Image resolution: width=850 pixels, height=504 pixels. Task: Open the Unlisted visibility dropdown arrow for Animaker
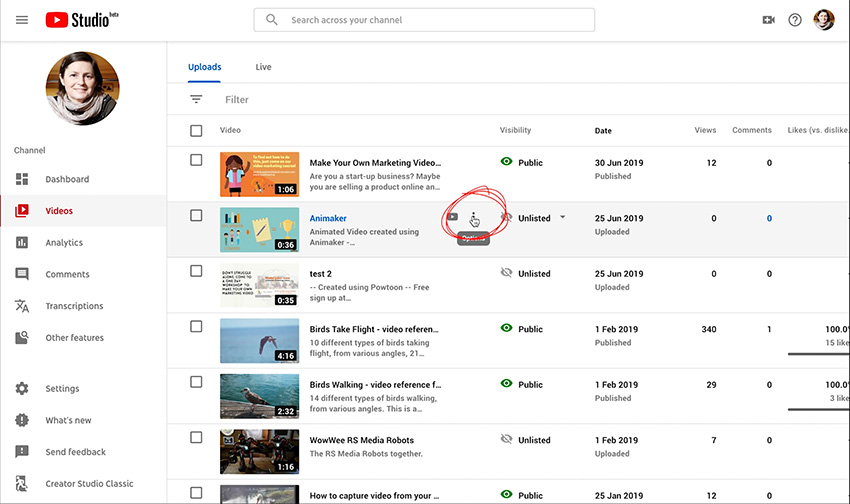[562, 217]
